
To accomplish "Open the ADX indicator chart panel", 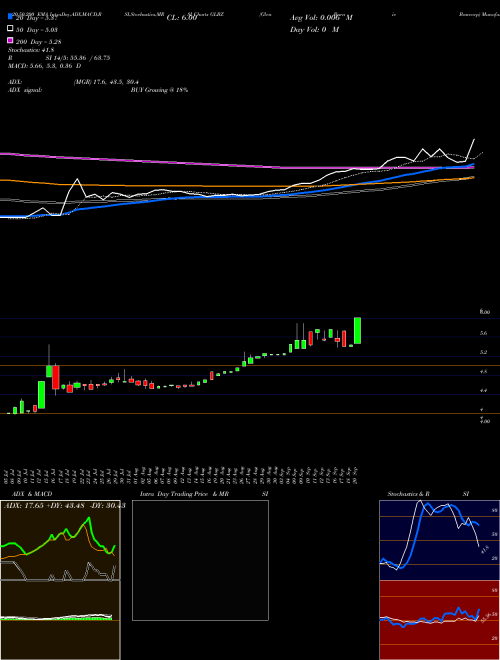I will pyautogui.click(x=60, y=540).
